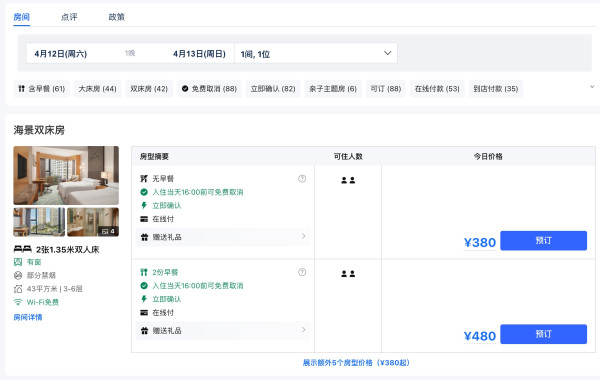Click the 房型摘要 column header
The height and width of the screenshot is (380, 600).
point(154,157)
